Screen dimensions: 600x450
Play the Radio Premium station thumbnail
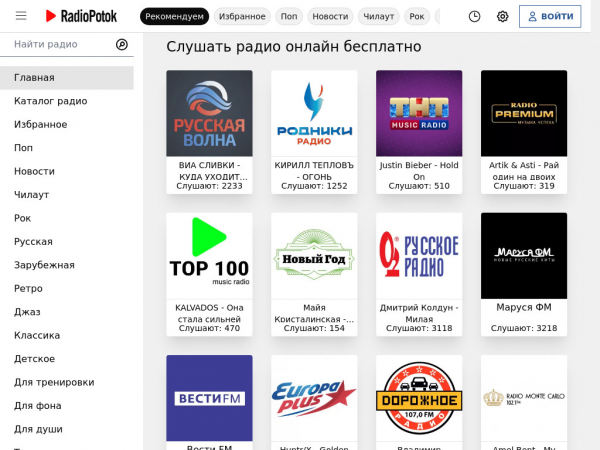coord(524,113)
